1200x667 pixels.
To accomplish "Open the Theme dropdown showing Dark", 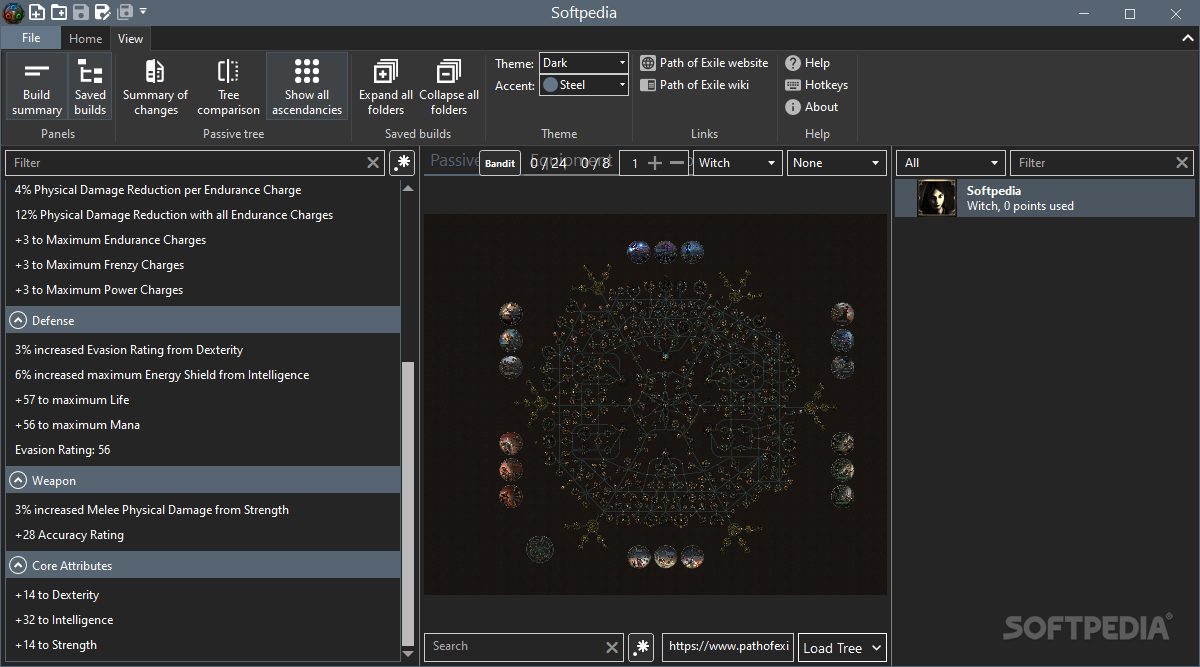I will click(x=584, y=63).
